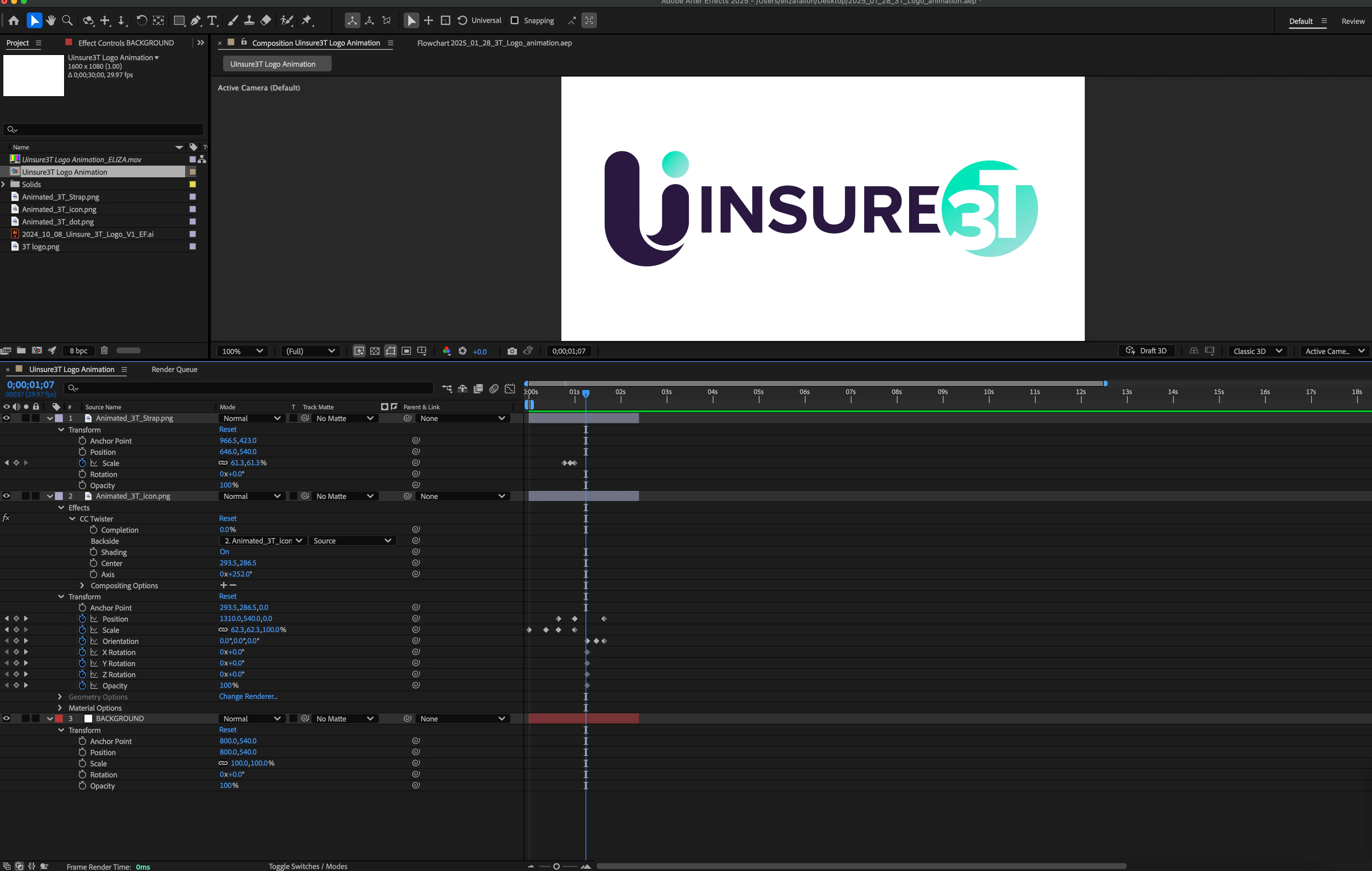
Task: Click the Take Snapshot camera icon
Action: tap(512, 351)
